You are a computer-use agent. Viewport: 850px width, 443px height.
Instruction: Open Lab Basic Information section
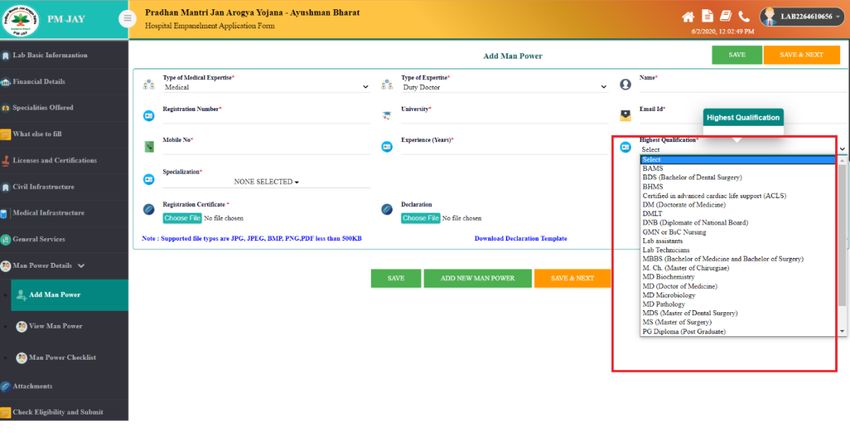click(64, 55)
